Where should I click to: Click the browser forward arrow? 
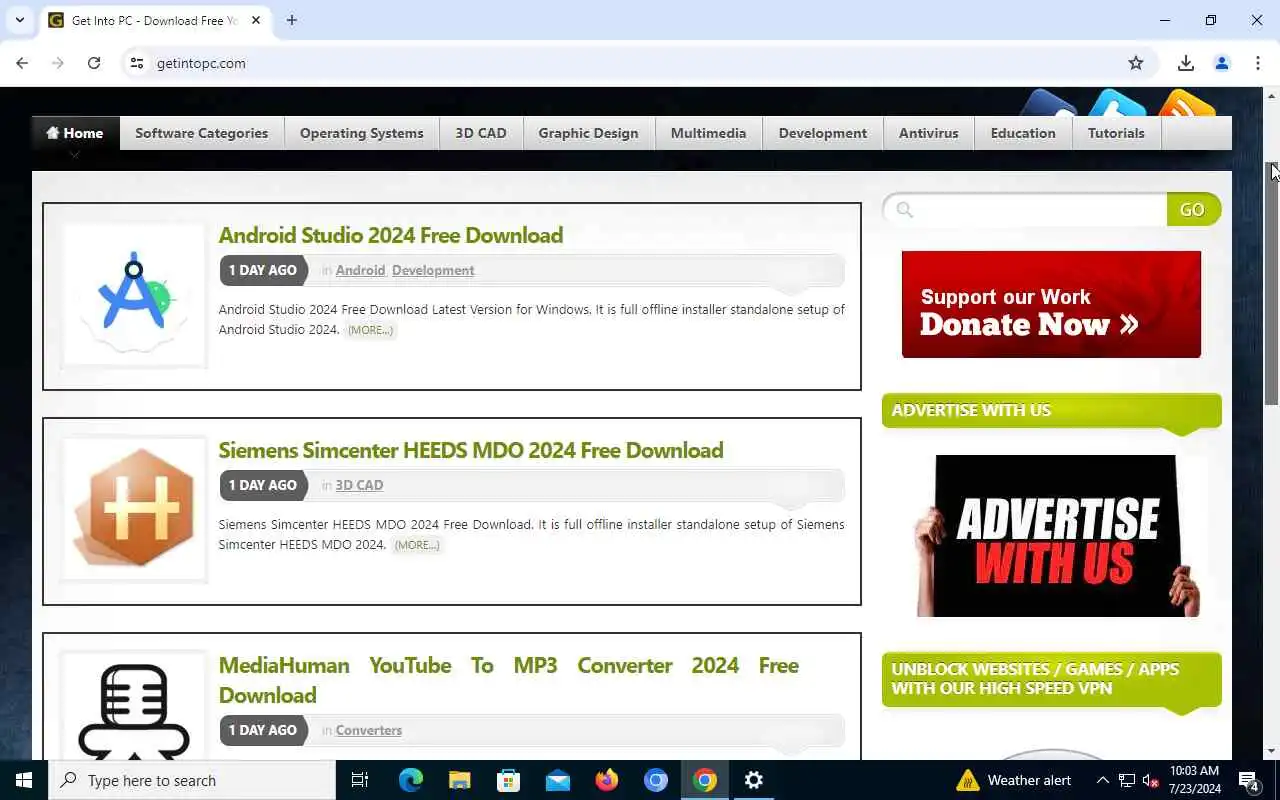tap(58, 63)
